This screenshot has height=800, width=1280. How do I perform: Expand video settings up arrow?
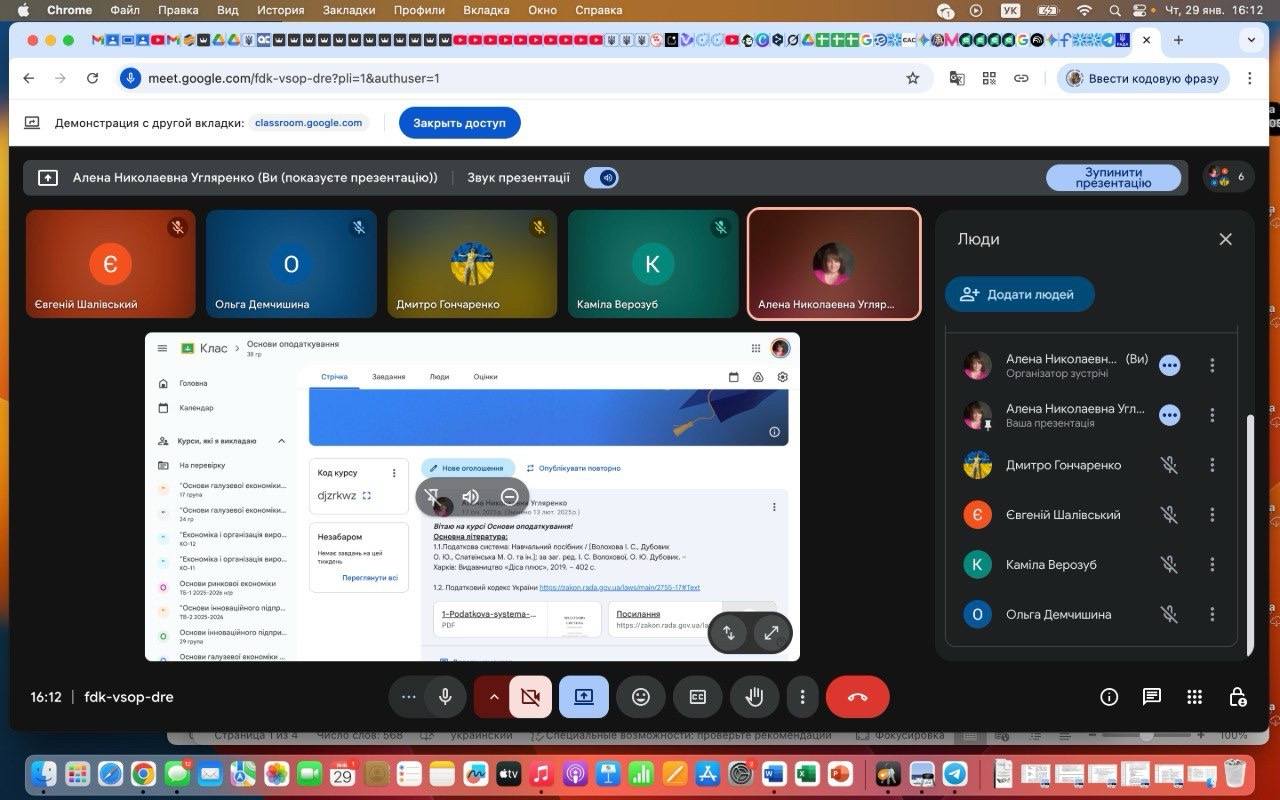(x=493, y=697)
